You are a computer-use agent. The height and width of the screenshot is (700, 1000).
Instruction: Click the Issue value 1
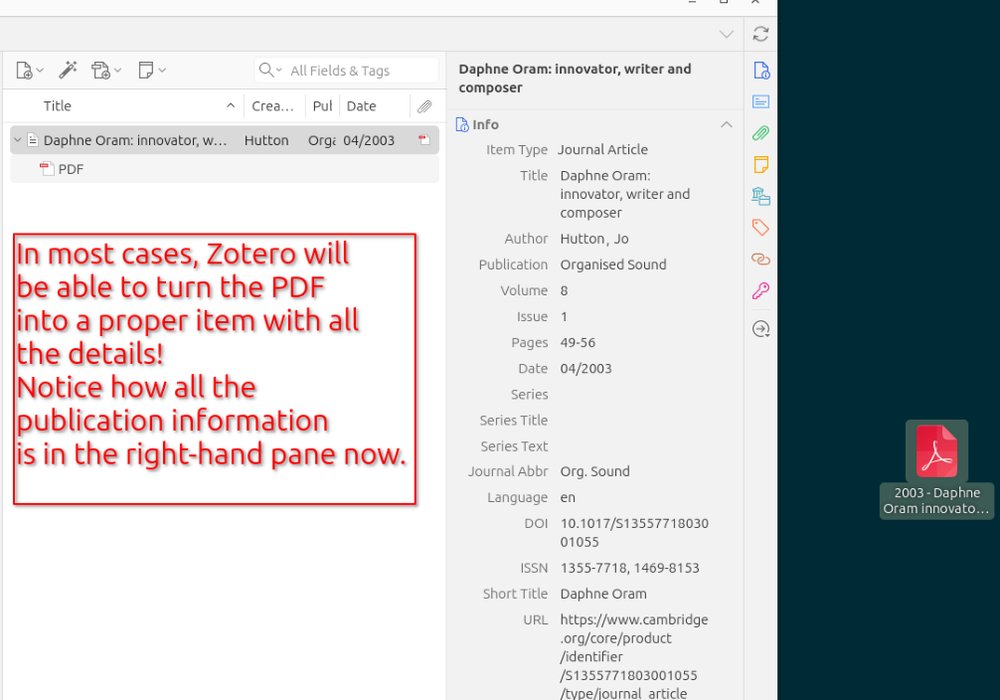coord(564,317)
